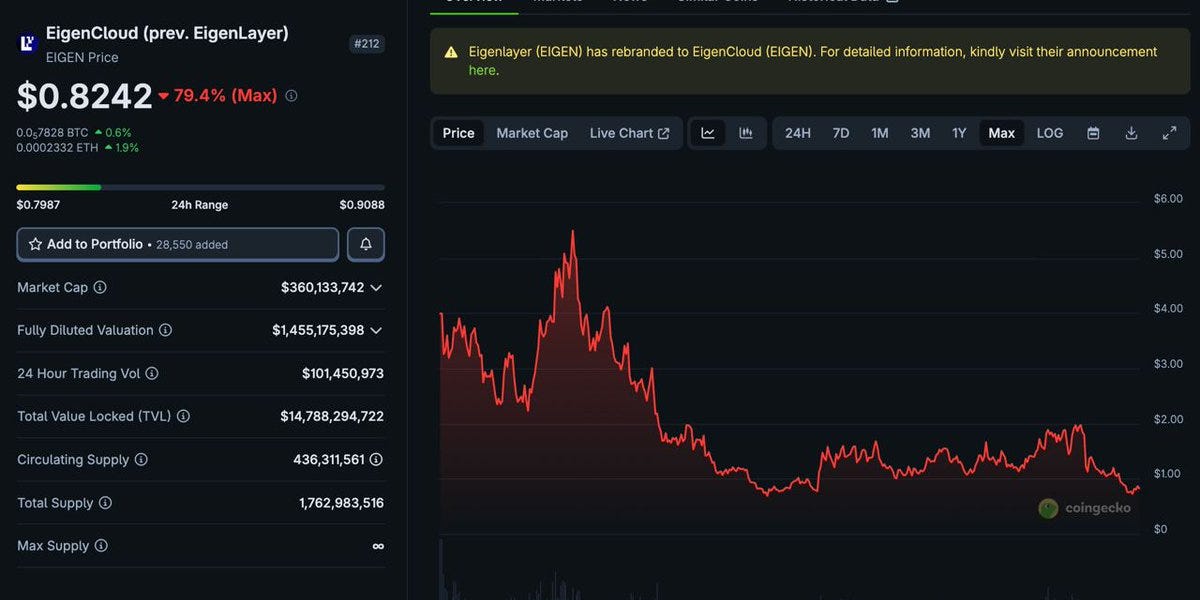
Task: Toggle LOG scale on the chart
Action: coord(1049,133)
